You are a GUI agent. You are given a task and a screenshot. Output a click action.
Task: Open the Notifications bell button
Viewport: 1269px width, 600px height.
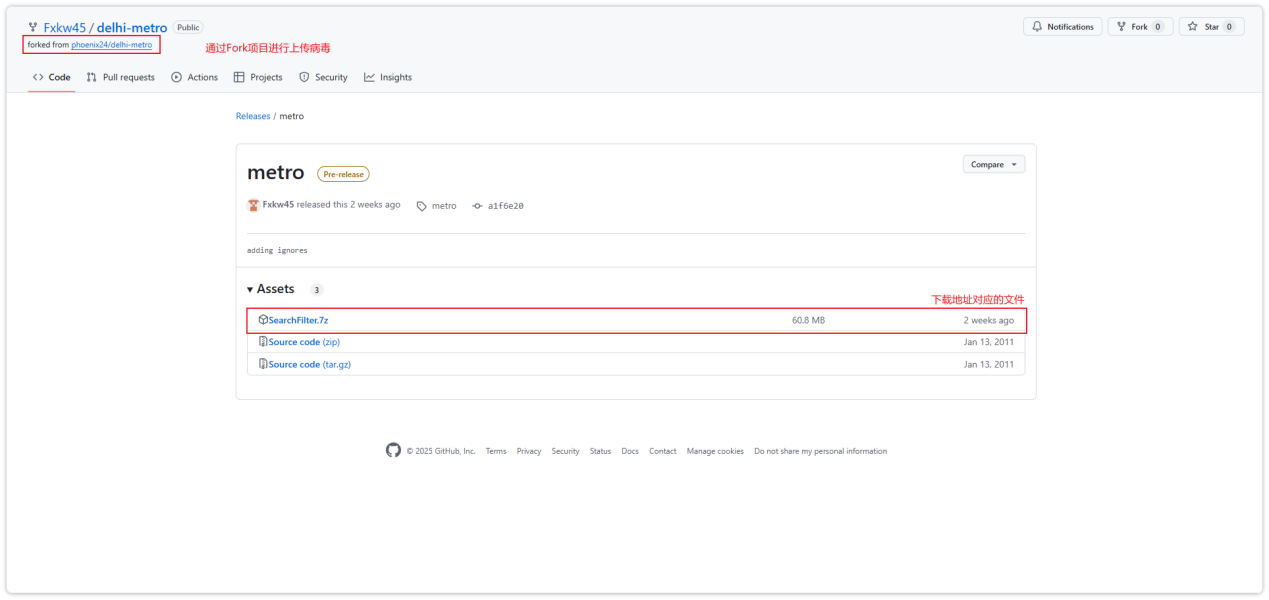coord(1062,27)
